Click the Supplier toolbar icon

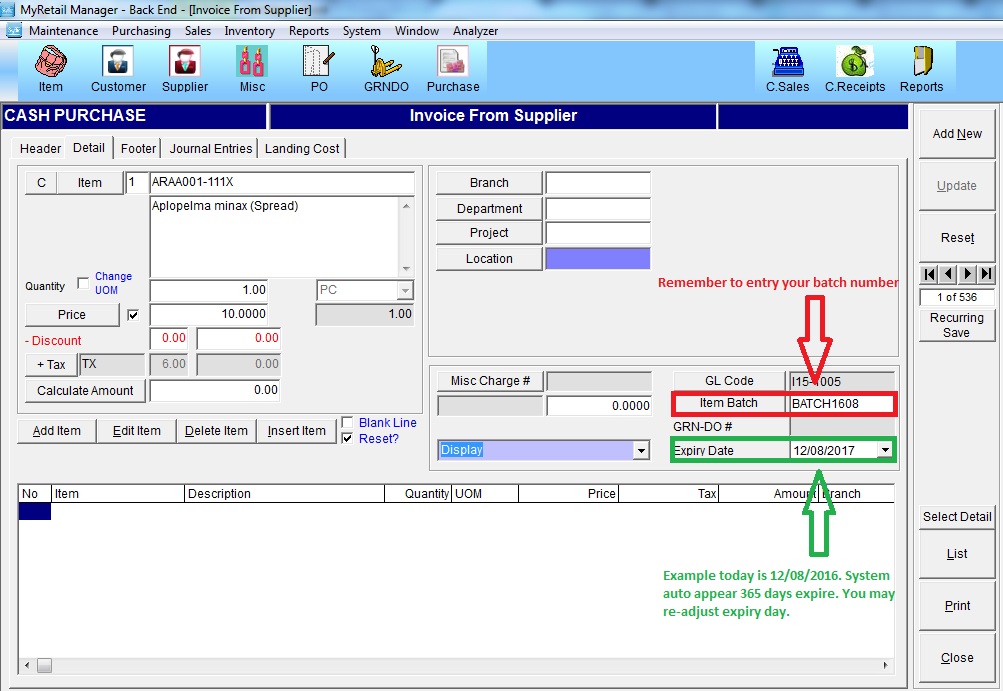tap(185, 69)
